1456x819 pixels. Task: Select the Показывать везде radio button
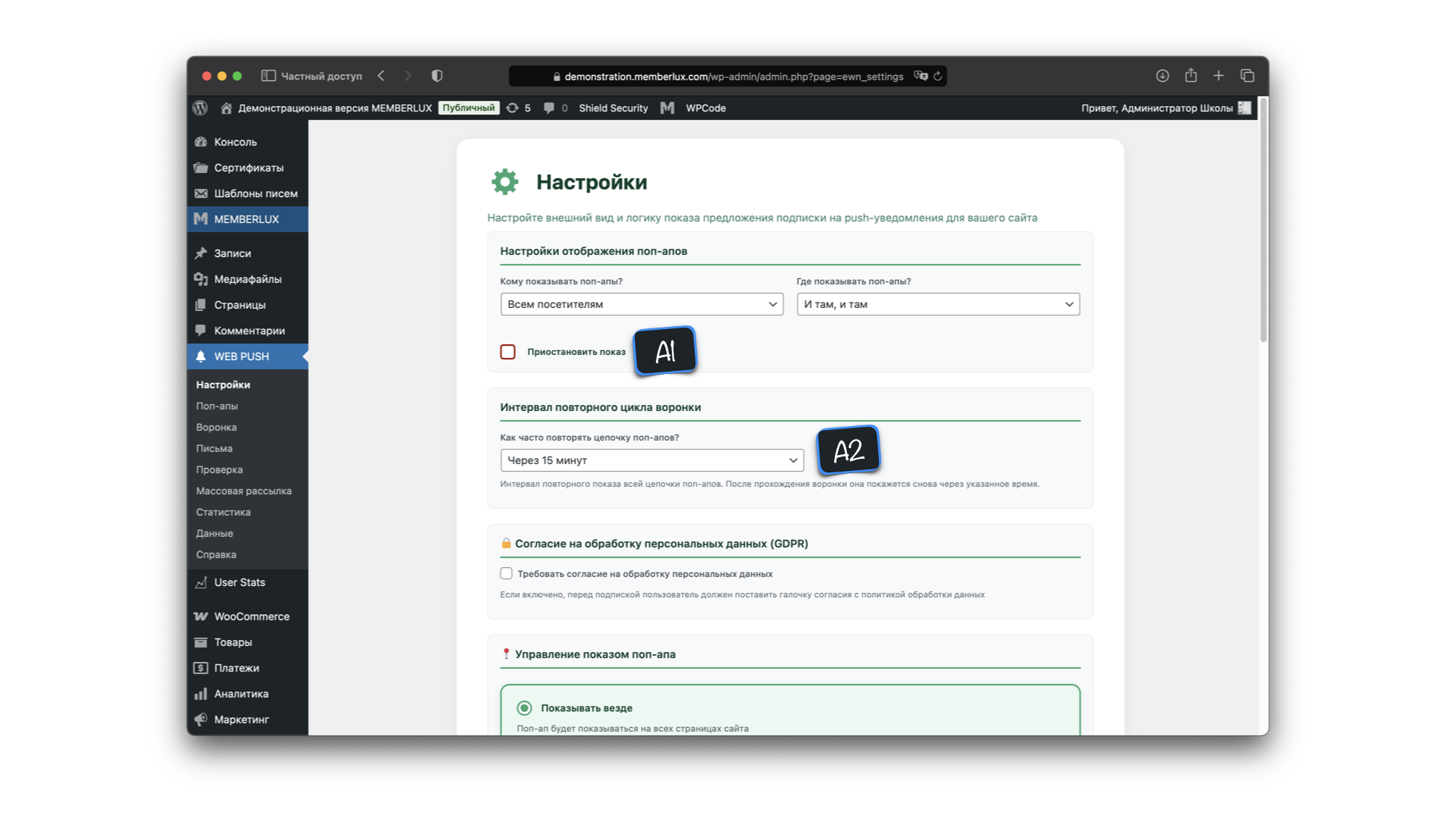524,708
